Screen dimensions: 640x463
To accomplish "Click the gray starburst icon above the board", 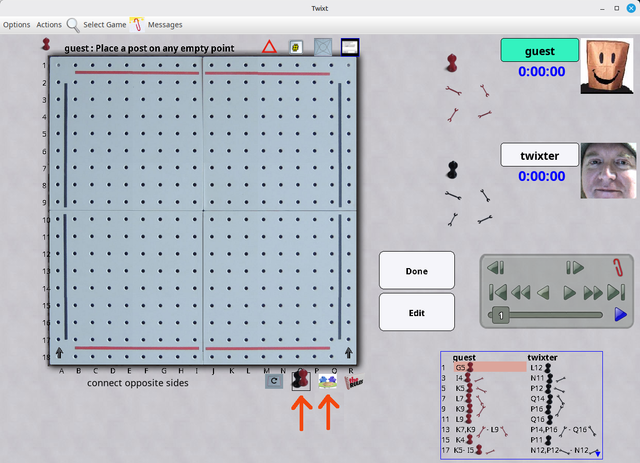I will [323, 47].
